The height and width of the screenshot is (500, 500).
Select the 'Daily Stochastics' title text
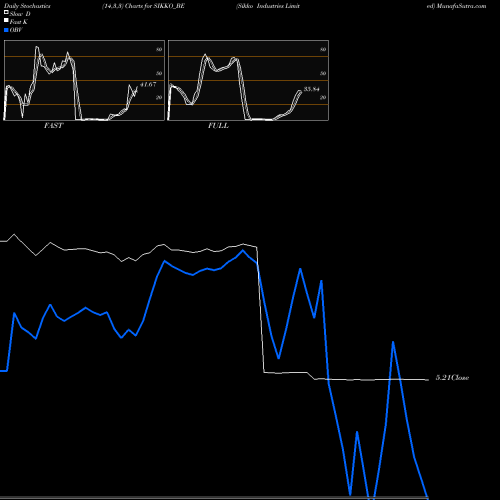[27, 6]
